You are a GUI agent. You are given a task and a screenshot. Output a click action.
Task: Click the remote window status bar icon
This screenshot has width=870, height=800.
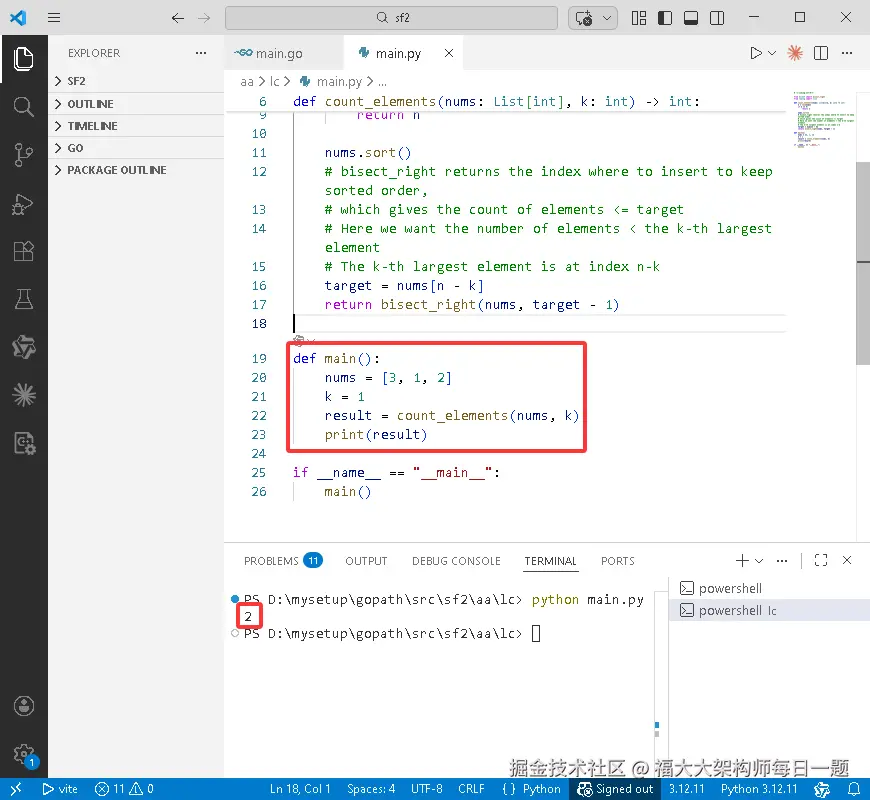point(16,789)
